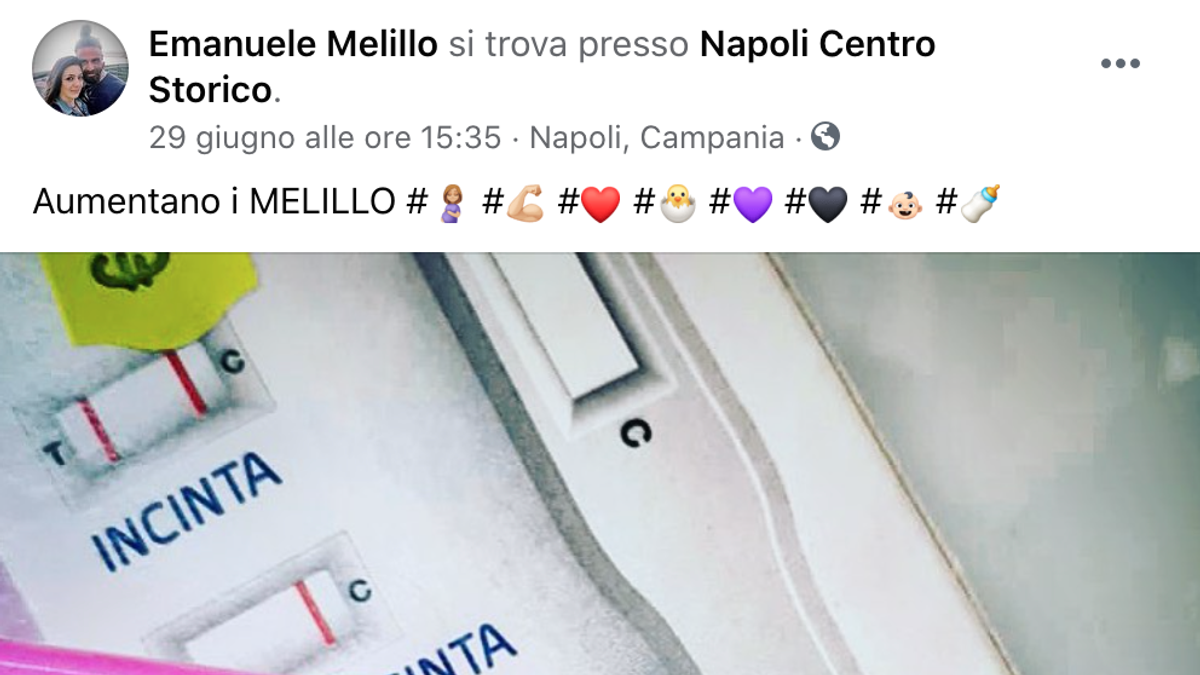Click the flexed biceps emoji hashtag
Viewport: 1200px width, 675px height.
513,203
